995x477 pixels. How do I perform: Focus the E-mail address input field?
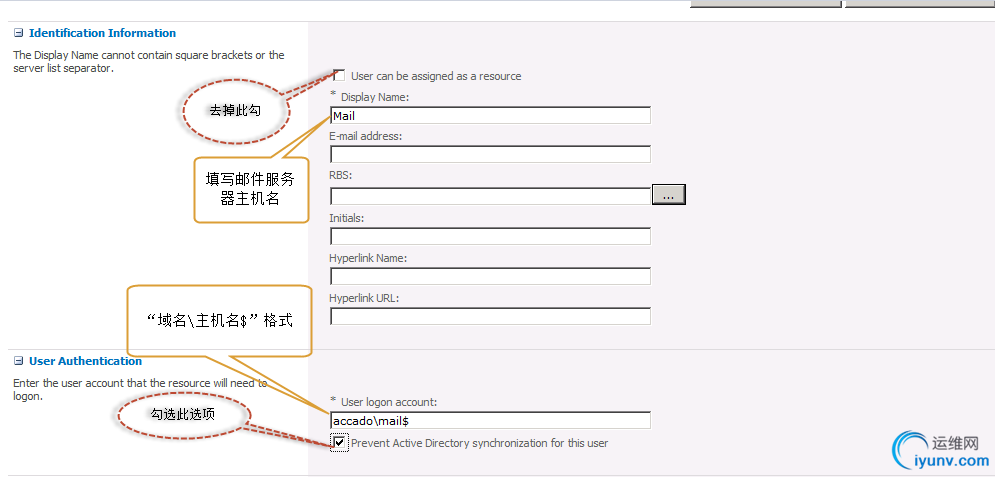coord(491,154)
